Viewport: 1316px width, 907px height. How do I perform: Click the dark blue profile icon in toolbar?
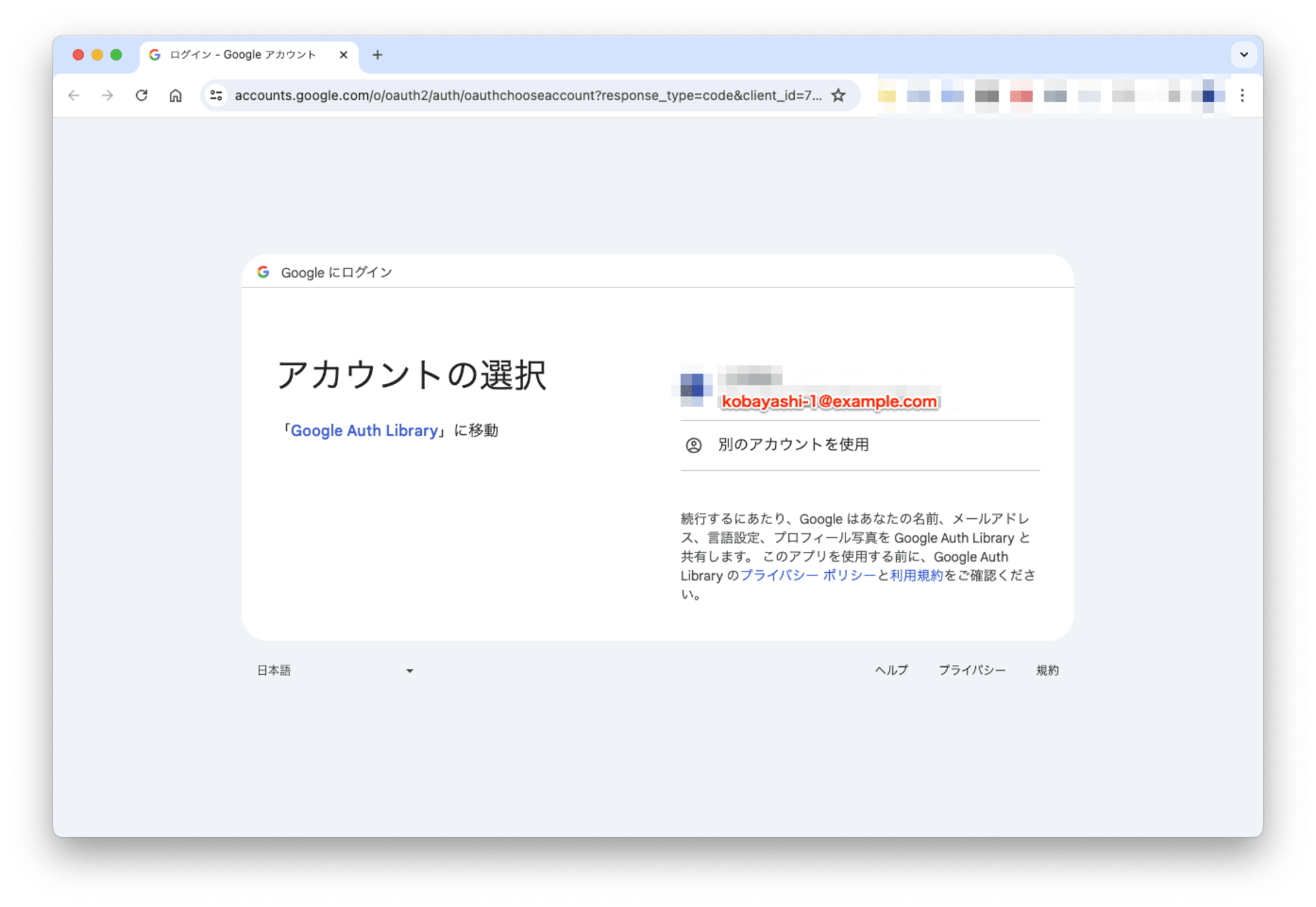[x=1208, y=96]
